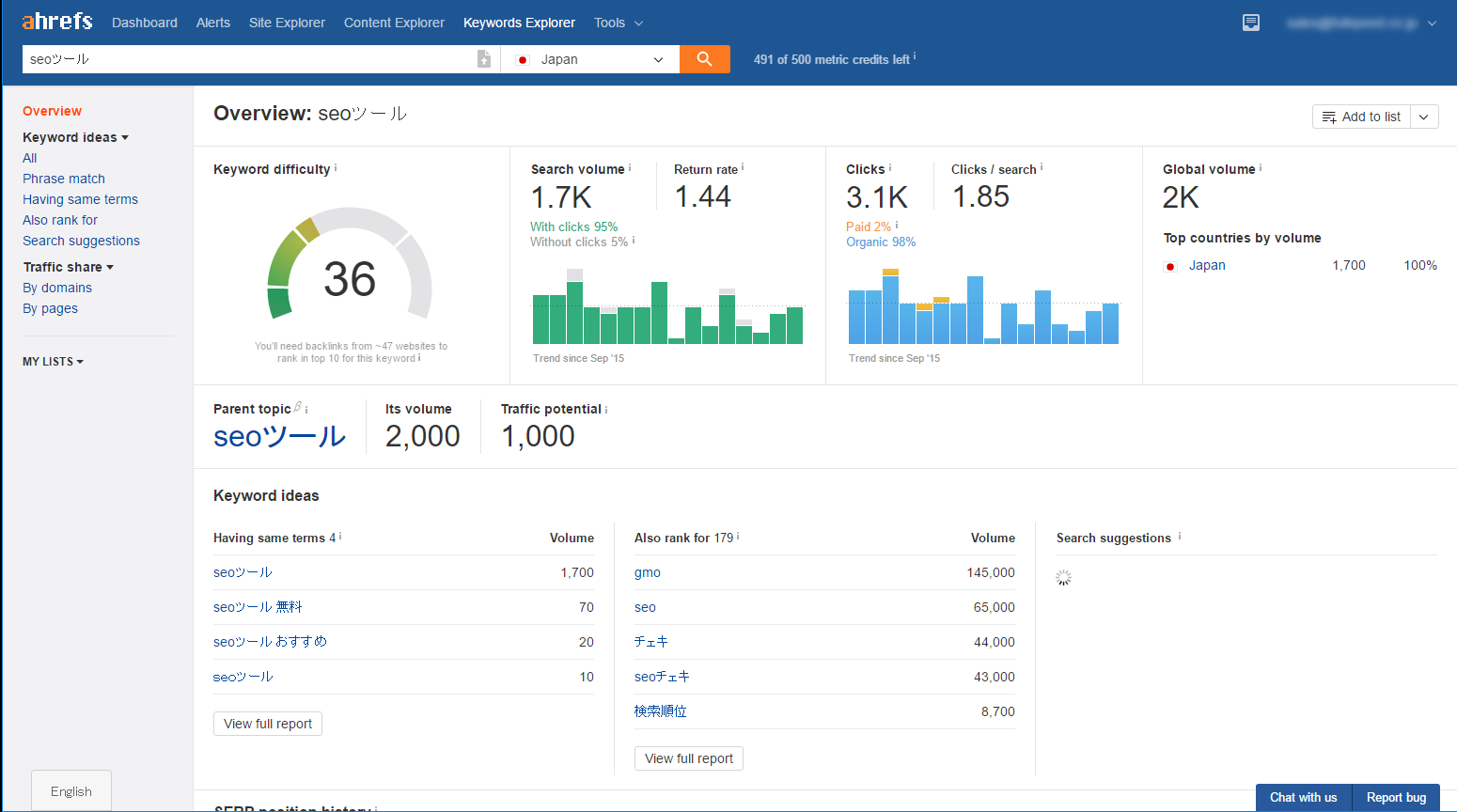1457x812 pixels.
Task: Collapse the Traffic share sidebar section
Action: pos(69,267)
